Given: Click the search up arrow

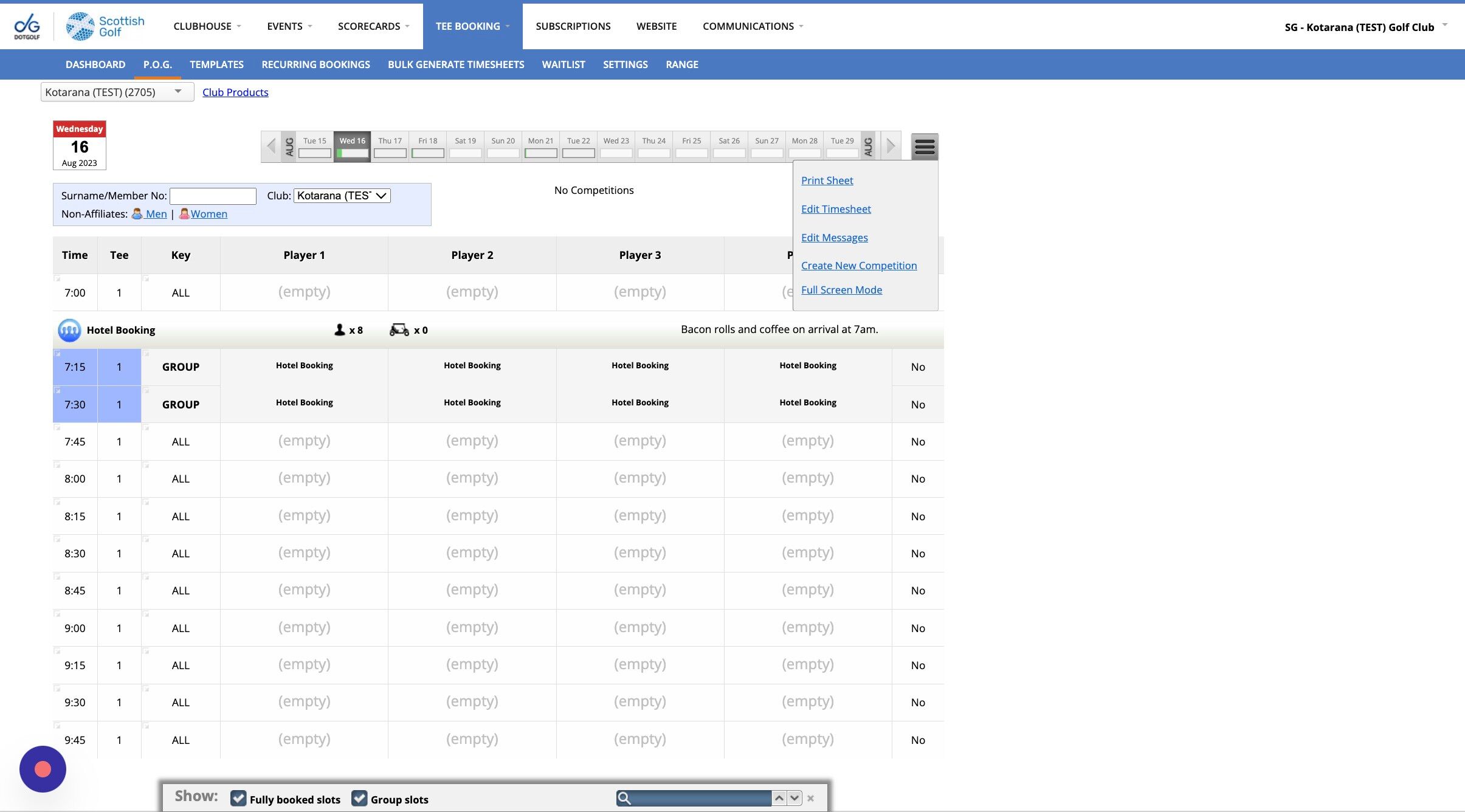Looking at the screenshot, I should tap(779, 798).
